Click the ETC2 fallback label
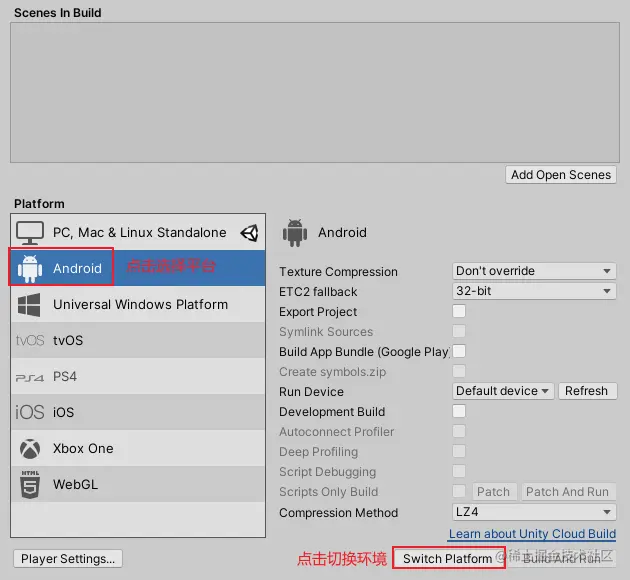Viewport: 630px width, 580px height. (x=318, y=292)
